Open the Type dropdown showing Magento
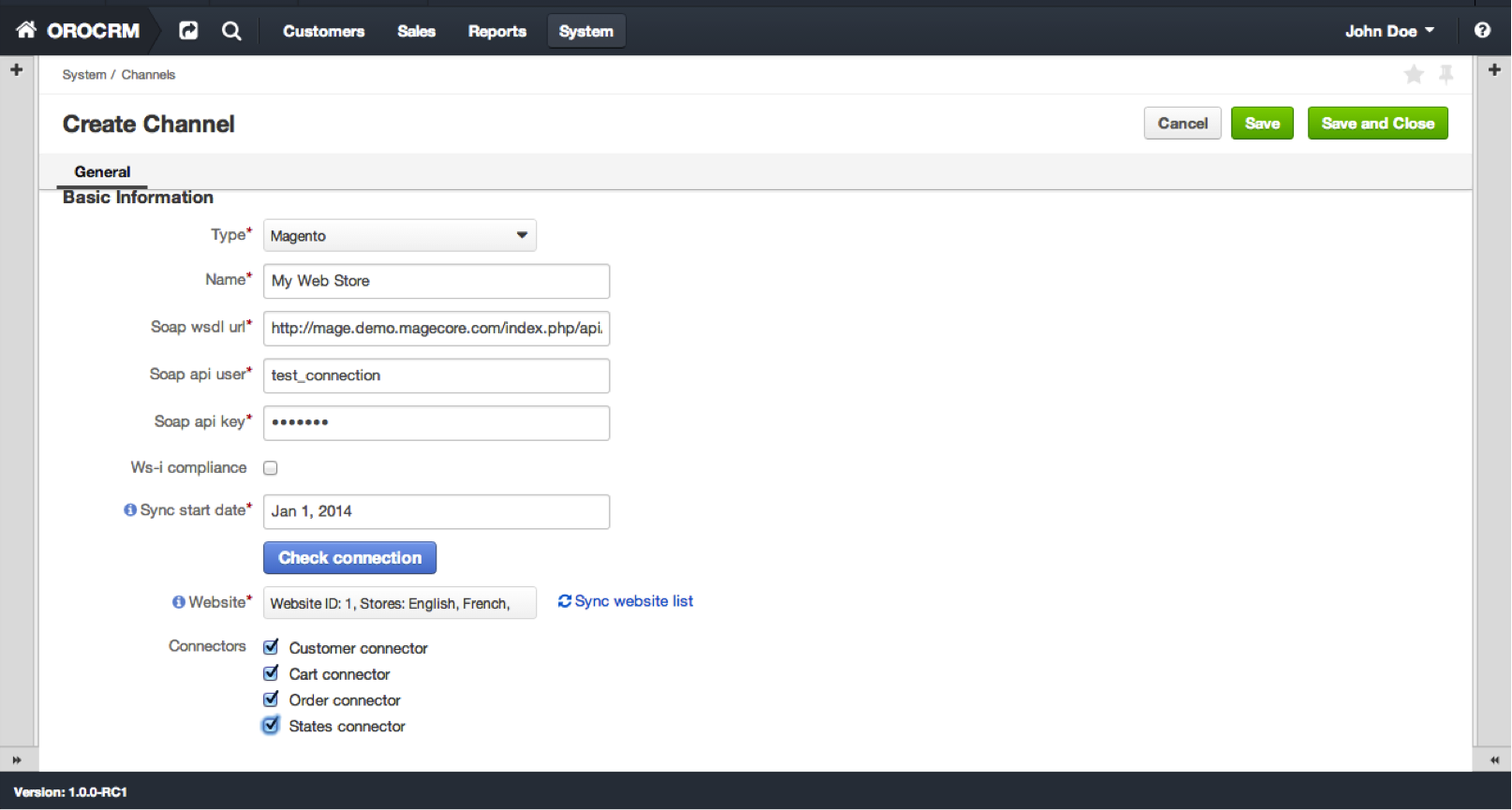 pyautogui.click(x=400, y=235)
